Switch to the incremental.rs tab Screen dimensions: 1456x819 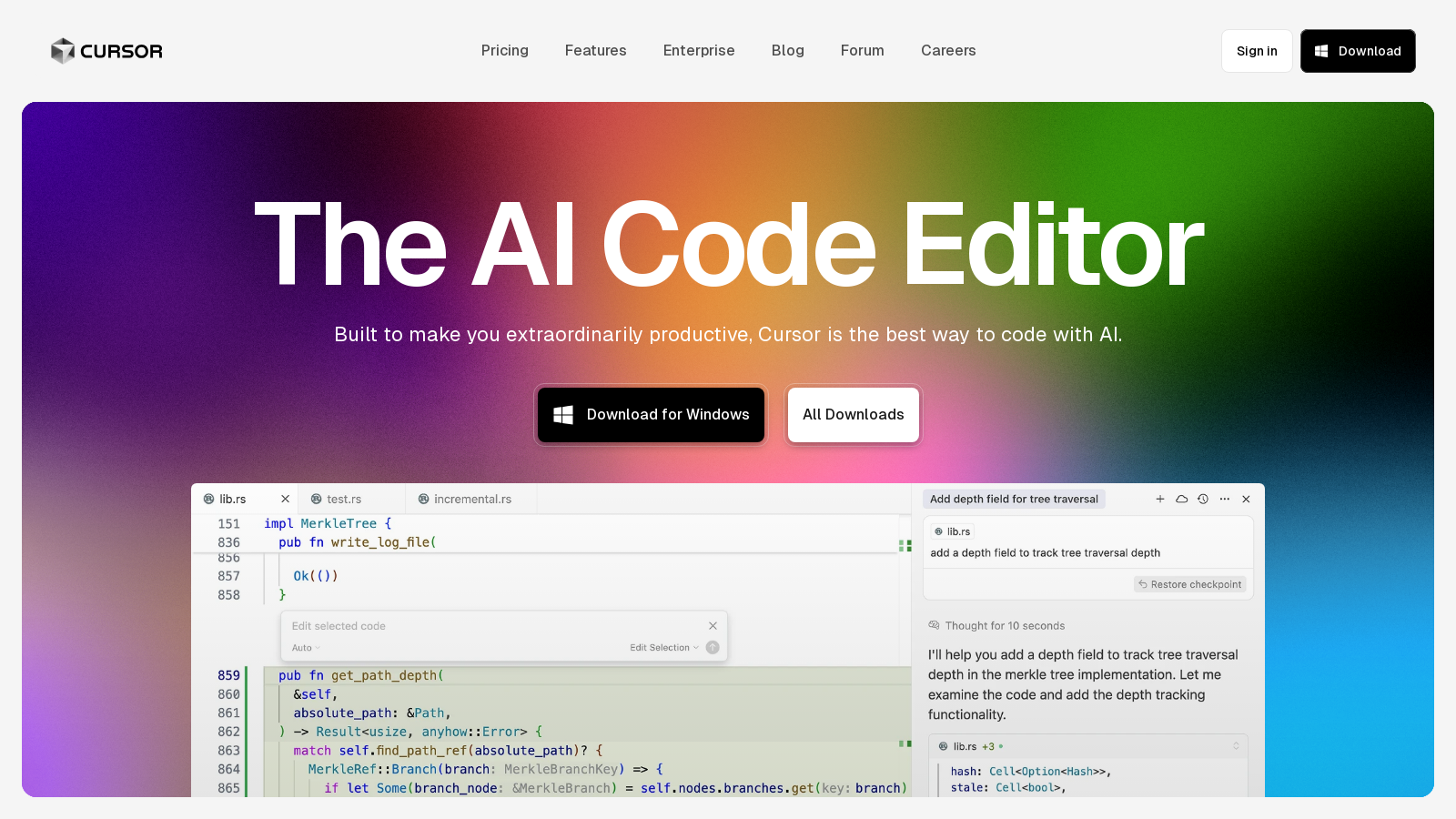coord(471,499)
